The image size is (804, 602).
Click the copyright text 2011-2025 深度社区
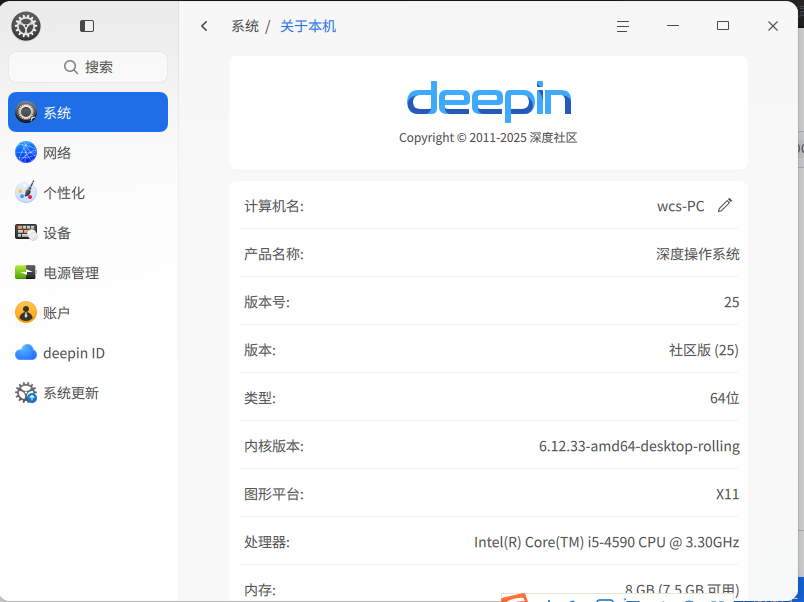click(488, 137)
